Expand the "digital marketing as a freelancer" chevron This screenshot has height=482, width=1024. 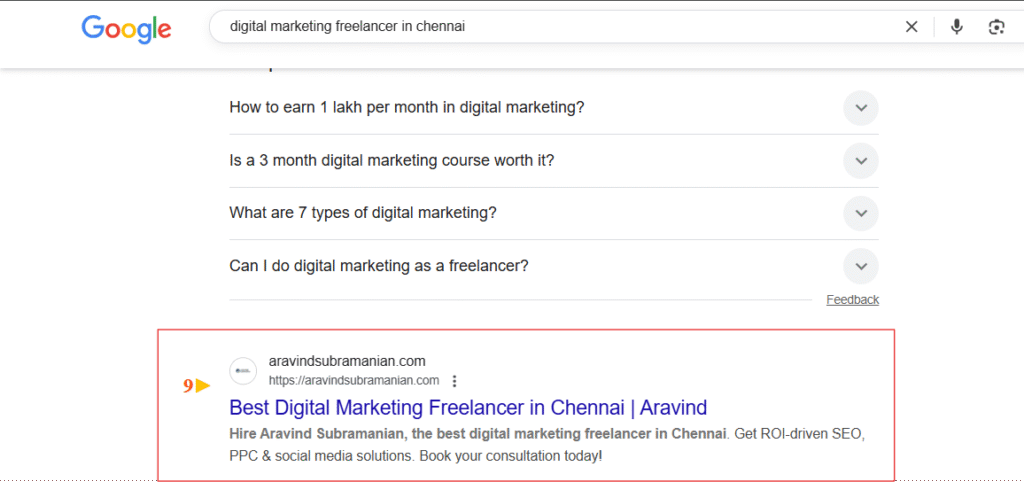(x=860, y=266)
